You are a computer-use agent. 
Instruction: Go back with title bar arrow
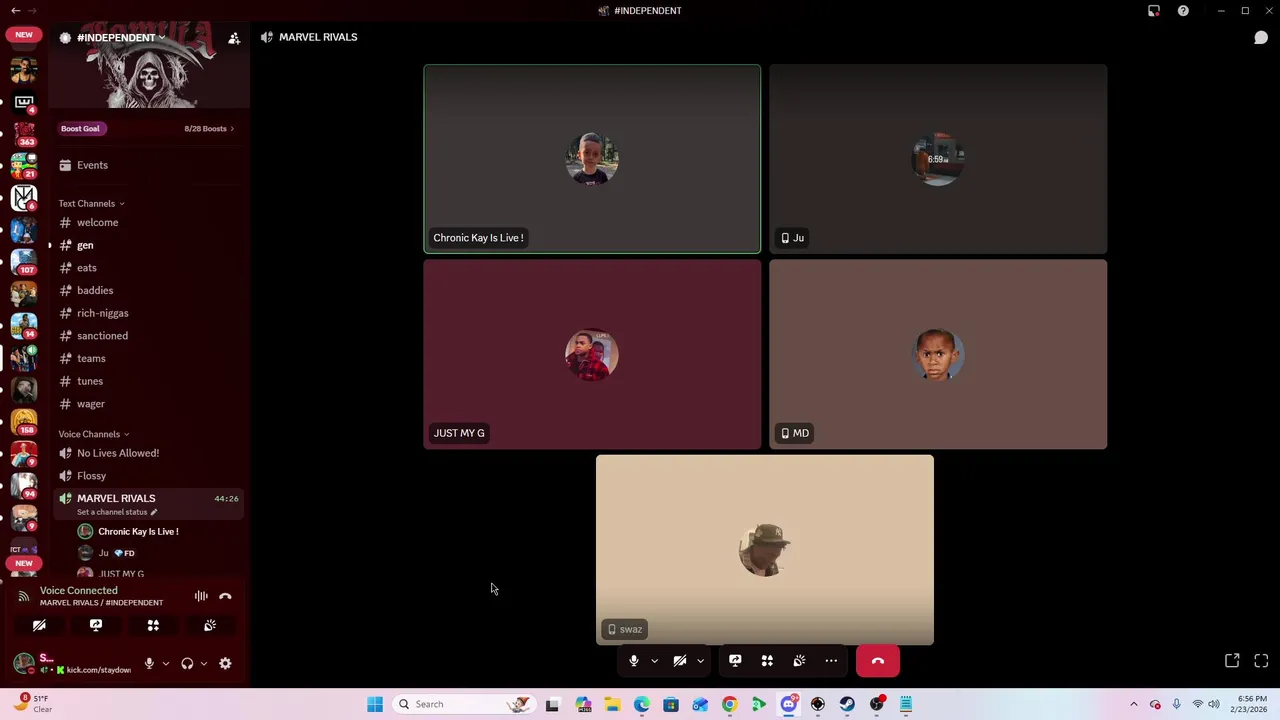point(15,11)
